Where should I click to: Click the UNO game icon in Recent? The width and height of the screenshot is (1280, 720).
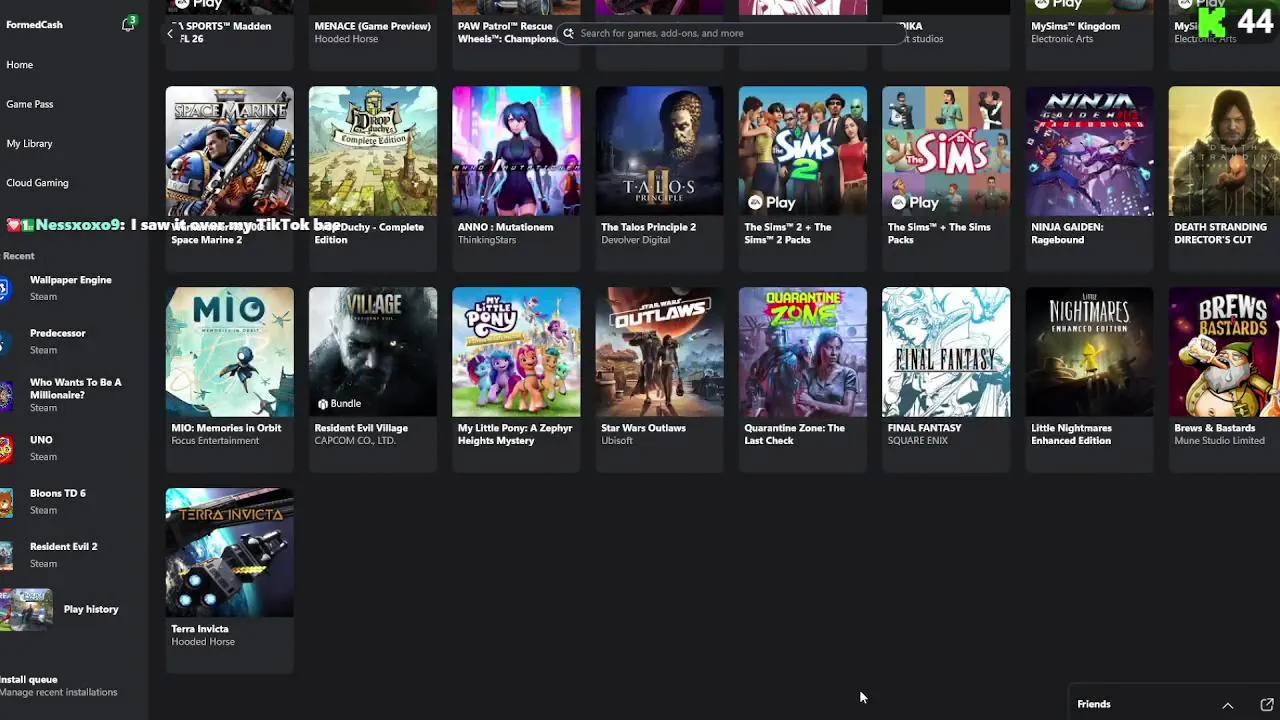click(x=6, y=448)
